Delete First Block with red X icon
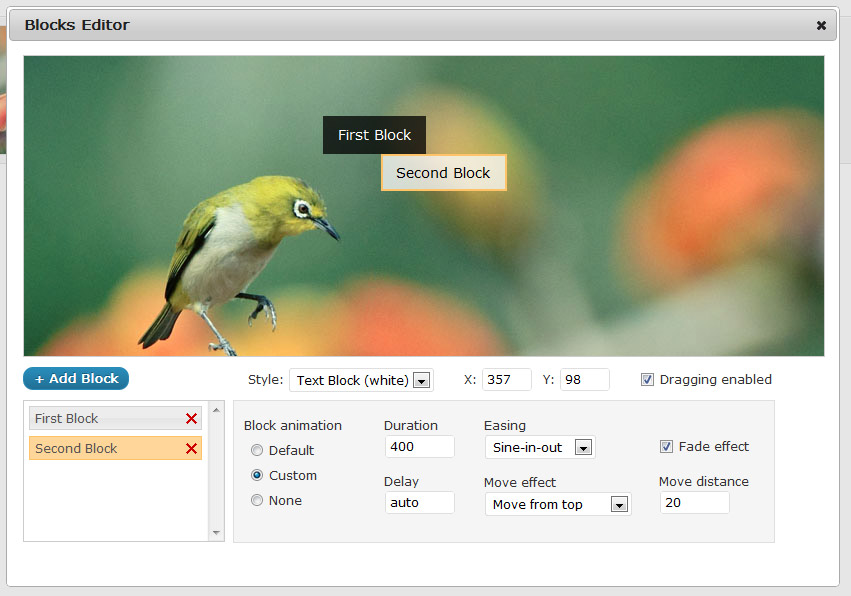This screenshot has height=596, width=851. 191,419
